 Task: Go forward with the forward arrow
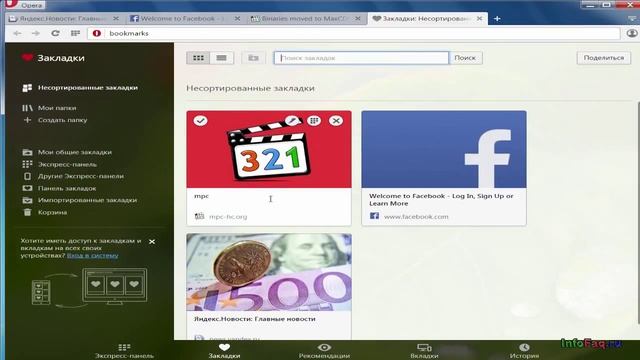(x=36, y=33)
